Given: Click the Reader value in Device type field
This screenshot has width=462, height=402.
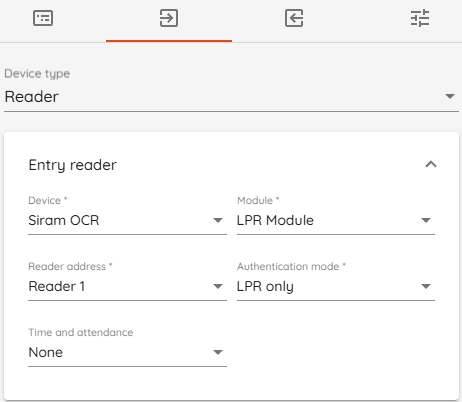Looking at the screenshot, I should 32,97.
